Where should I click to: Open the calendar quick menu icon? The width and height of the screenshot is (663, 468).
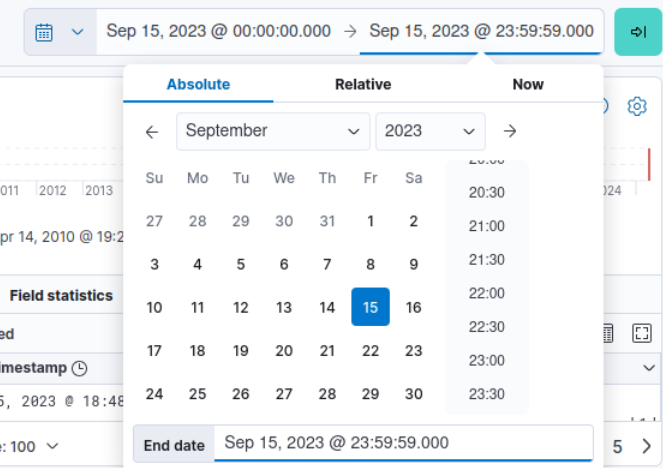[x=58, y=32]
